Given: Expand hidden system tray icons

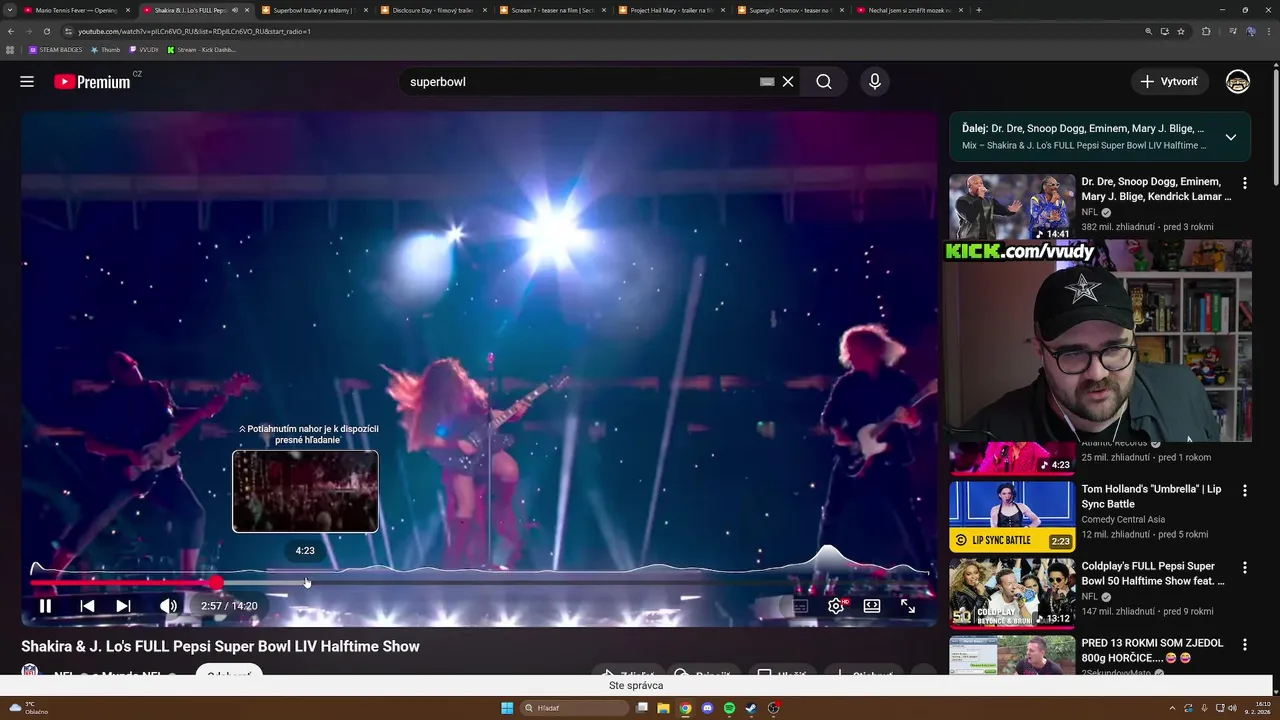Looking at the screenshot, I should tap(1173, 708).
